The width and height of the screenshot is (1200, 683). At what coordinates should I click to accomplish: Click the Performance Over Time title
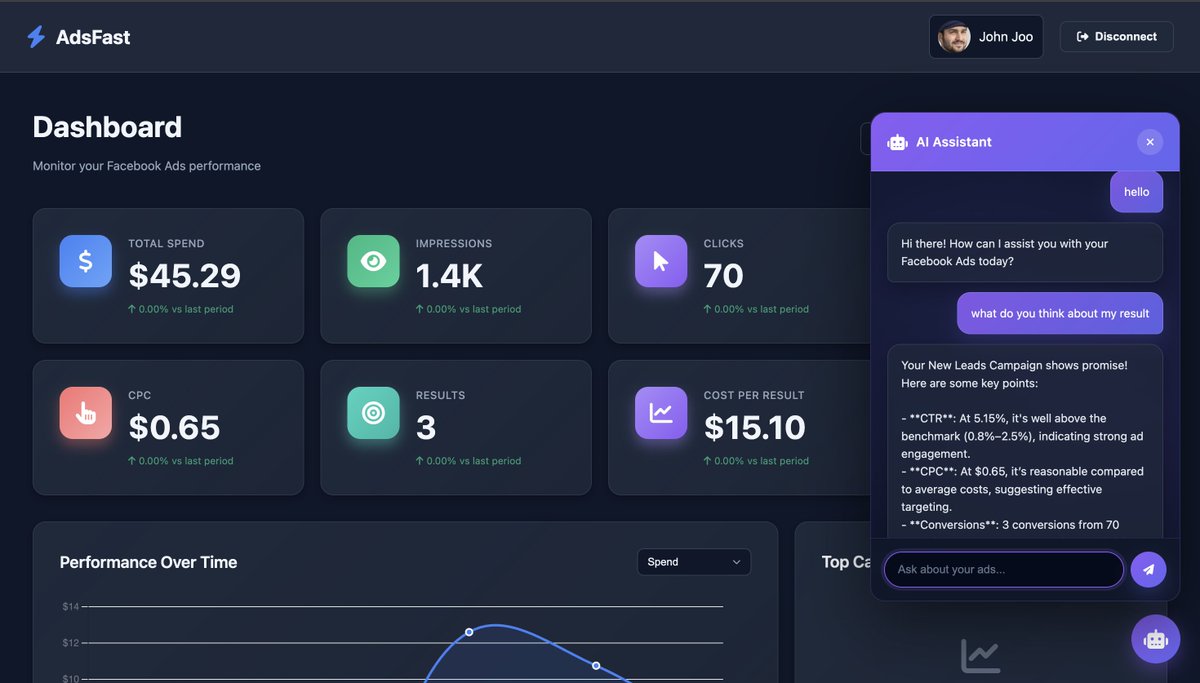149,562
